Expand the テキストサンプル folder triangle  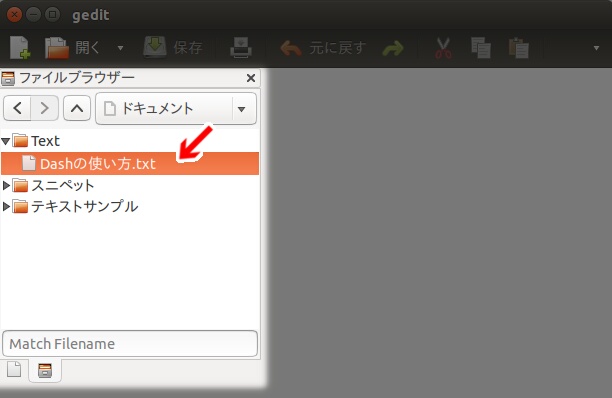tap(6, 206)
